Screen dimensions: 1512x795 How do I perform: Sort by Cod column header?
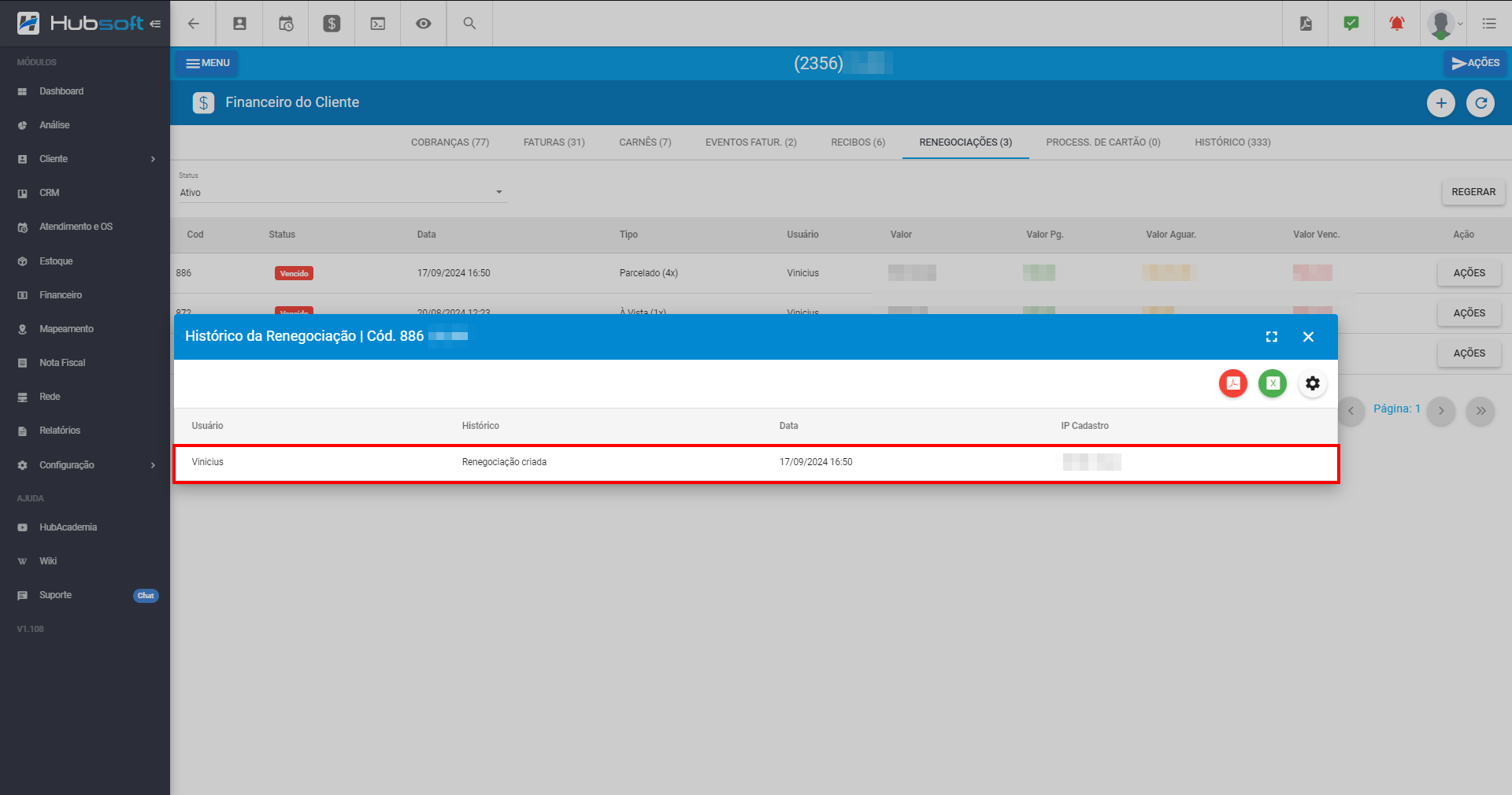point(195,235)
